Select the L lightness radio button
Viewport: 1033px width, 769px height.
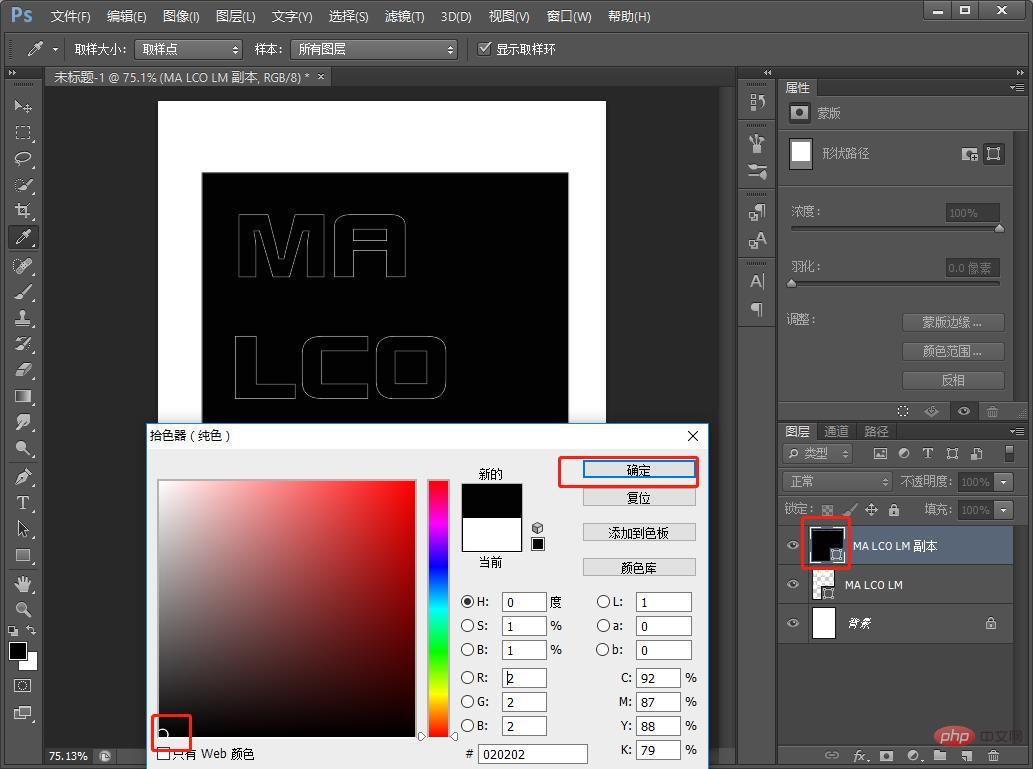click(x=603, y=601)
